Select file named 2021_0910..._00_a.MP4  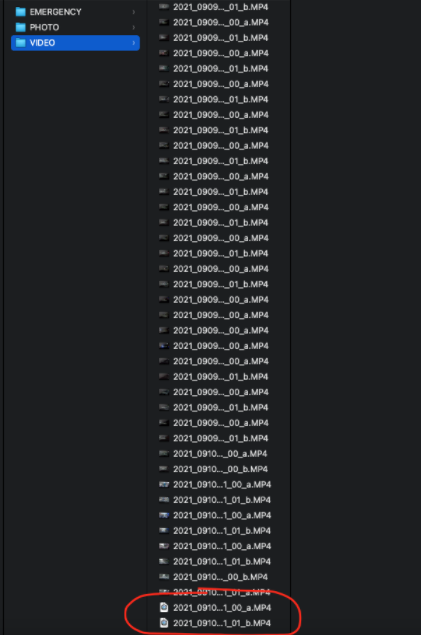click(220, 454)
